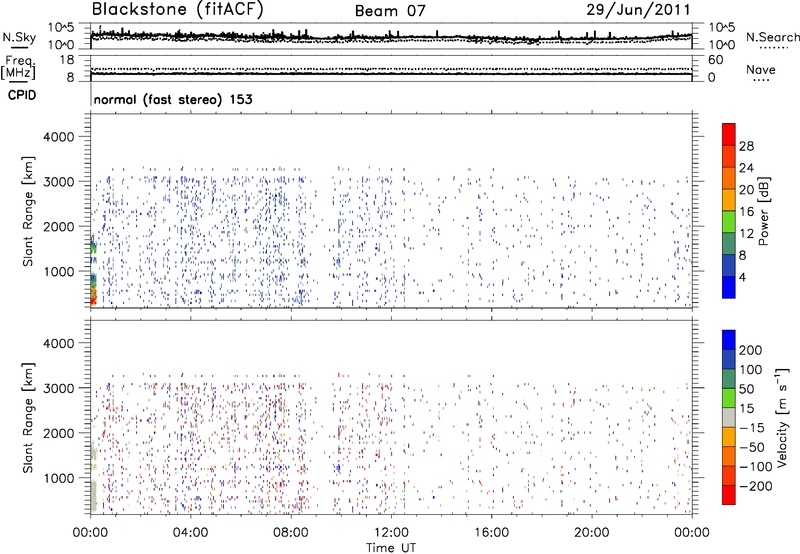Click the '-15' label on Velocity colorbar

[x=751, y=427]
